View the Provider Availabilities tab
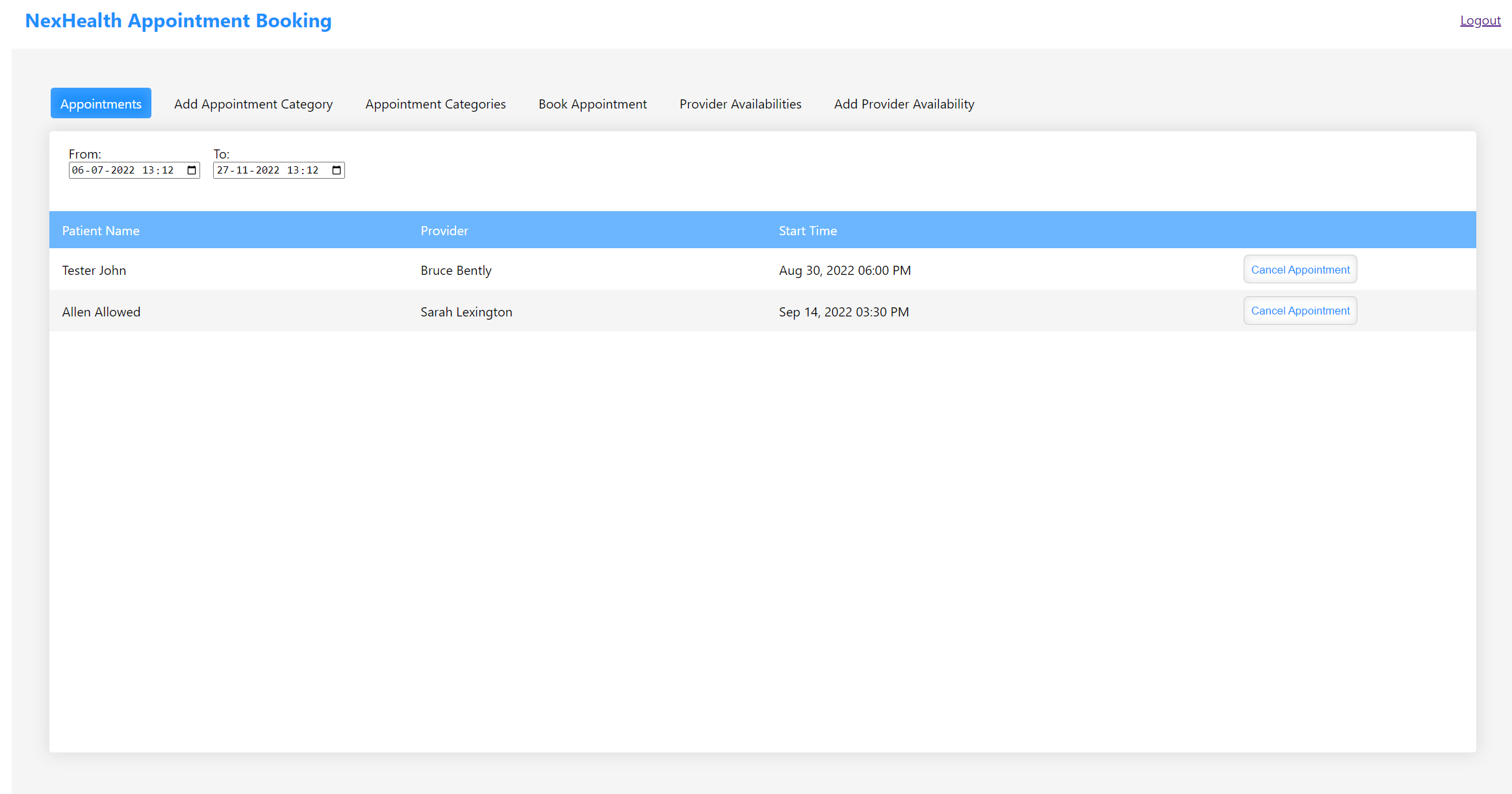The image size is (1512, 794). pyautogui.click(x=740, y=104)
